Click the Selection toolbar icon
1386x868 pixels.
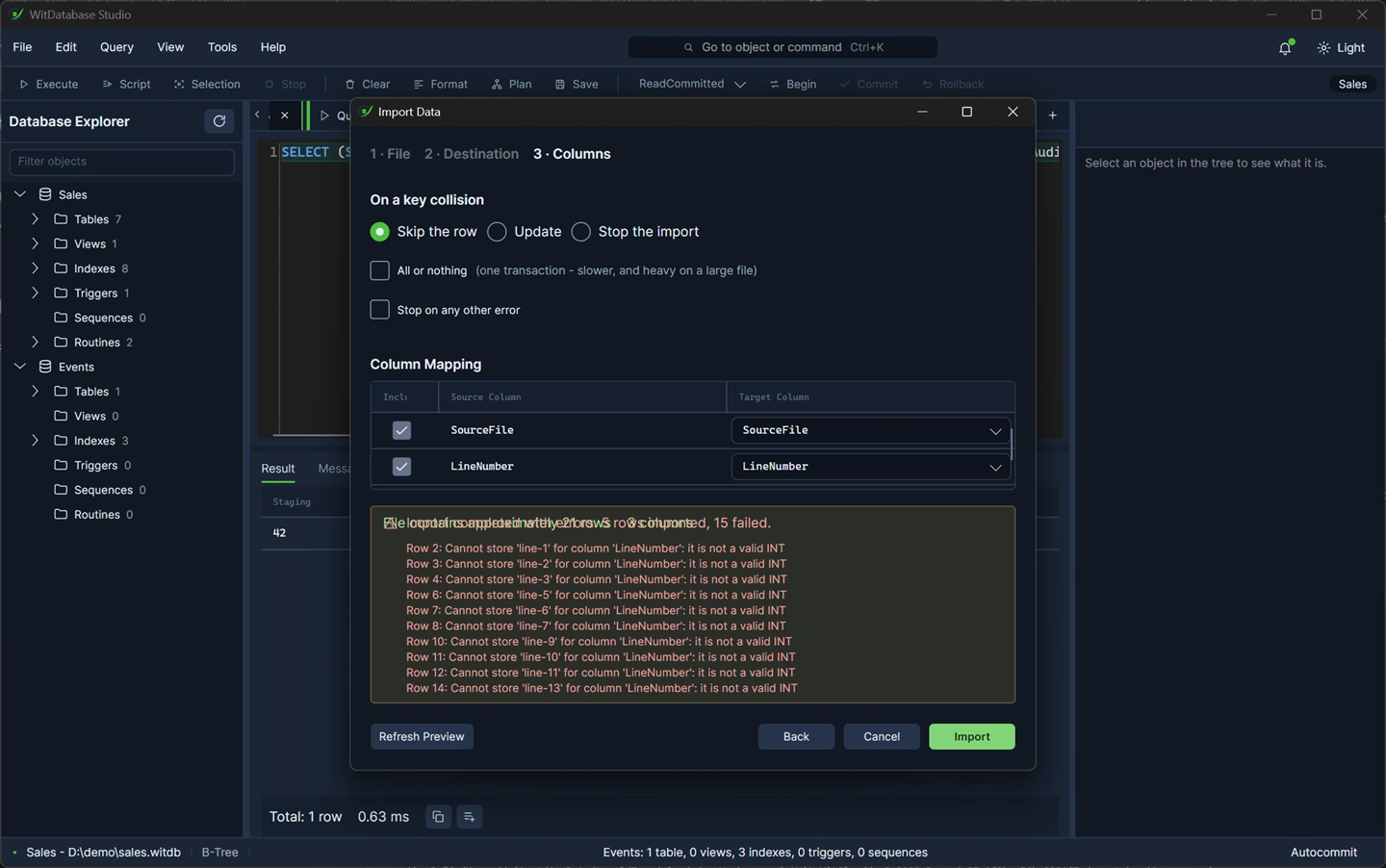pyautogui.click(x=179, y=85)
